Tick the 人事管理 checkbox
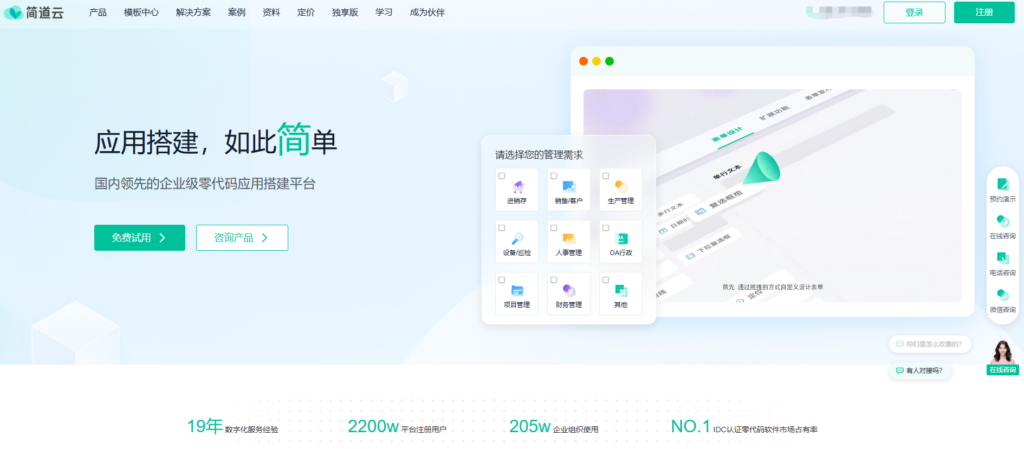This screenshot has width=1024, height=449. pyautogui.click(x=554, y=228)
